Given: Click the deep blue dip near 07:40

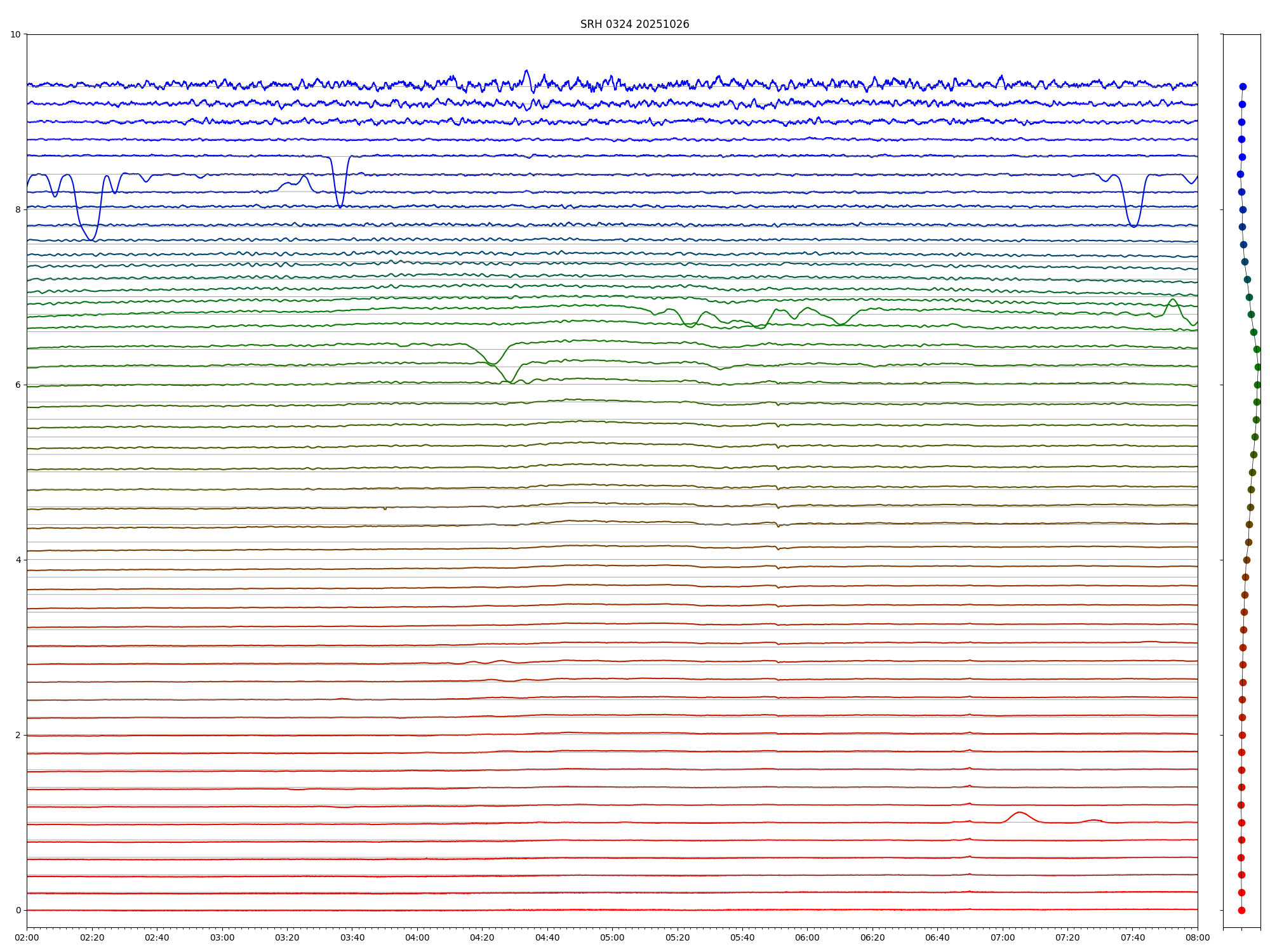Looking at the screenshot, I should point(1133,226).
